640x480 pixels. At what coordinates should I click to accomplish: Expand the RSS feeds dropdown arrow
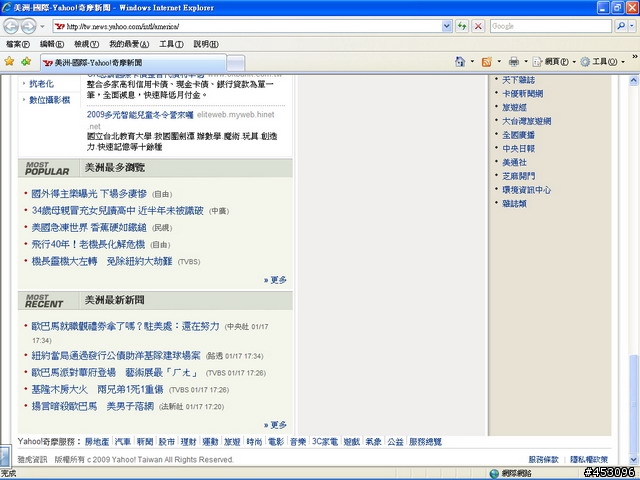499,62
